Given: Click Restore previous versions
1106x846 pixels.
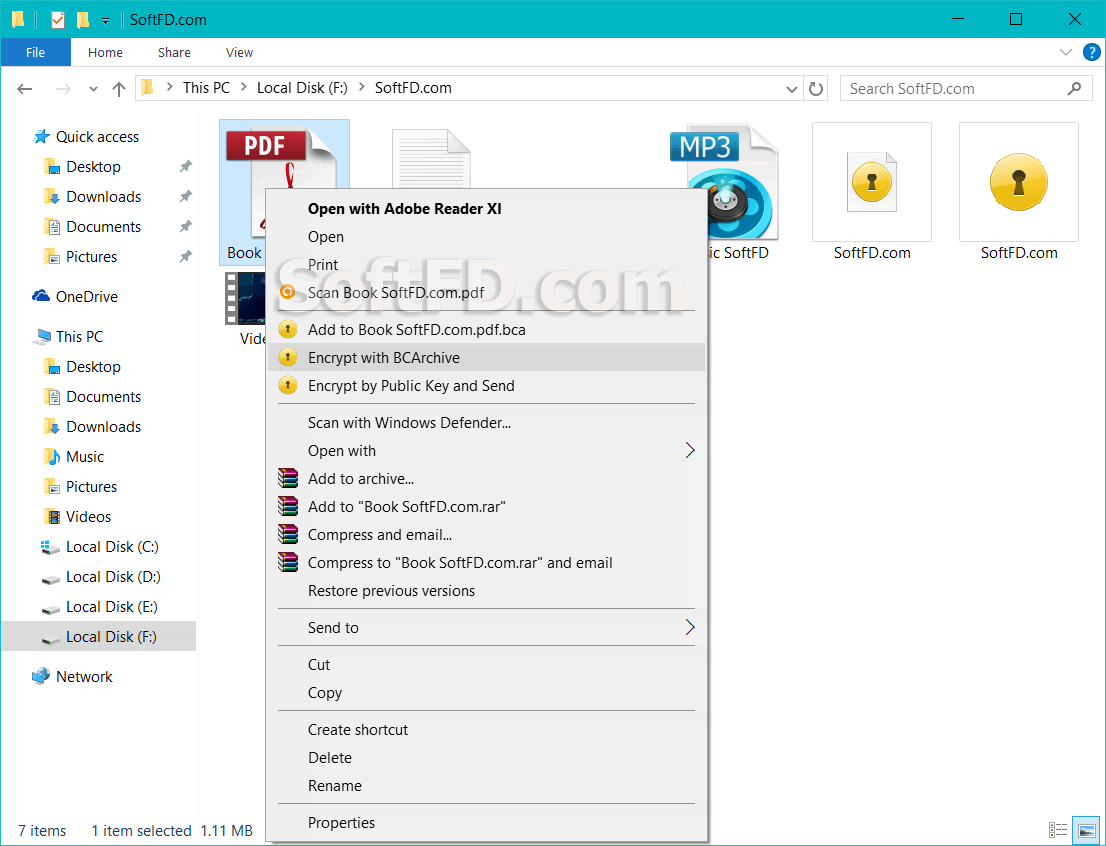Looking at the screenshot, I should (486, 591).
